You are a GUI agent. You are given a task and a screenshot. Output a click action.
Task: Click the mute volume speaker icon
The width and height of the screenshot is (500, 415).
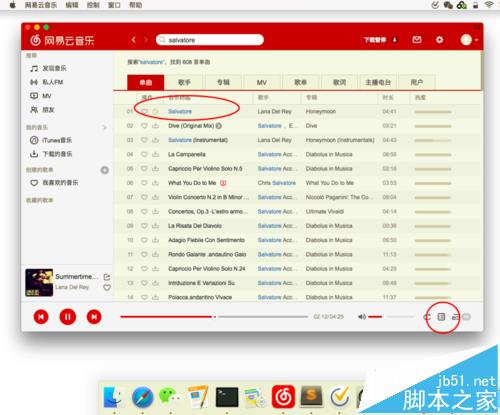pyautogui.click(x=362, y=317)
